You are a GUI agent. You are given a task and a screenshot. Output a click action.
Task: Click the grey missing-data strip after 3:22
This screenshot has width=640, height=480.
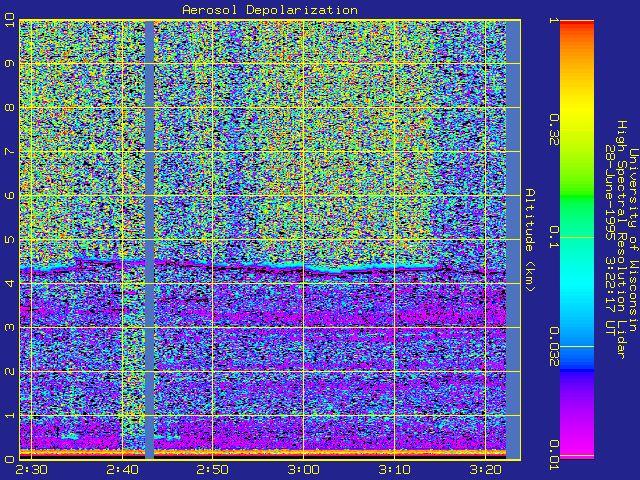[x=513, y=240]
